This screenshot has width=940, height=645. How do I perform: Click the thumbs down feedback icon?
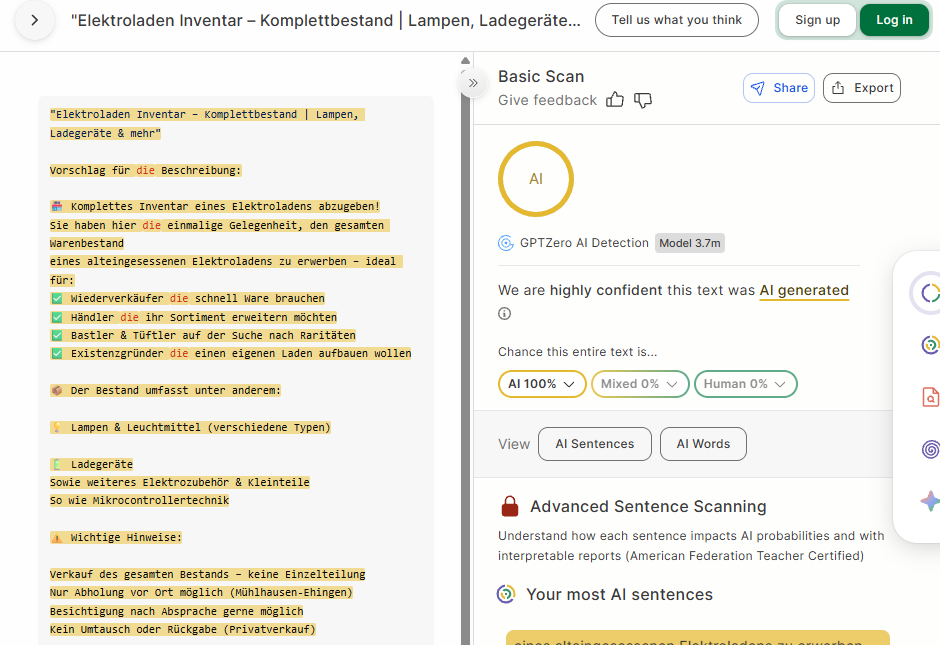[x=643, y=100]
